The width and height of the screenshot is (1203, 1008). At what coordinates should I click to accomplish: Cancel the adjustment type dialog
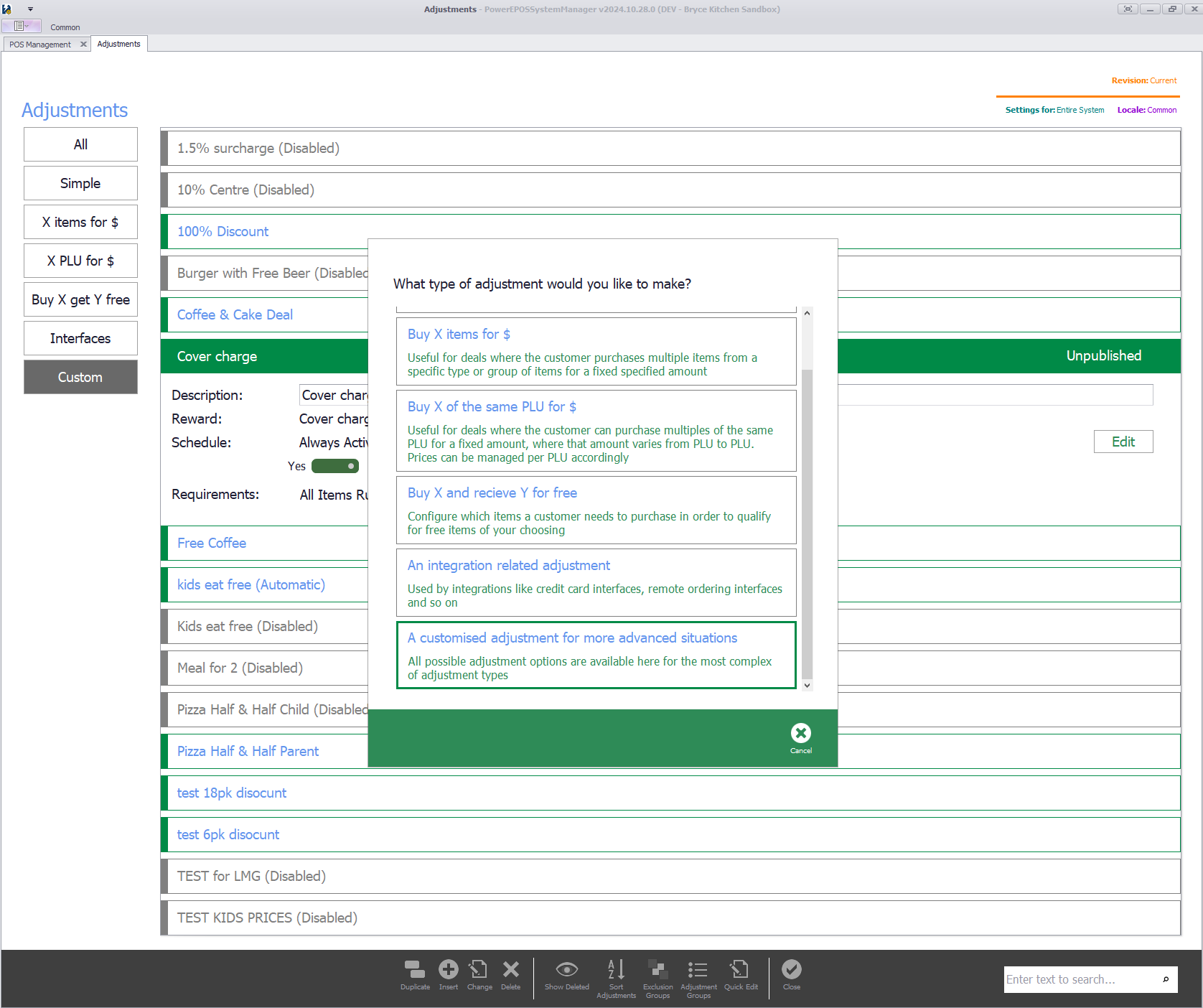click(x=801, y=738)
